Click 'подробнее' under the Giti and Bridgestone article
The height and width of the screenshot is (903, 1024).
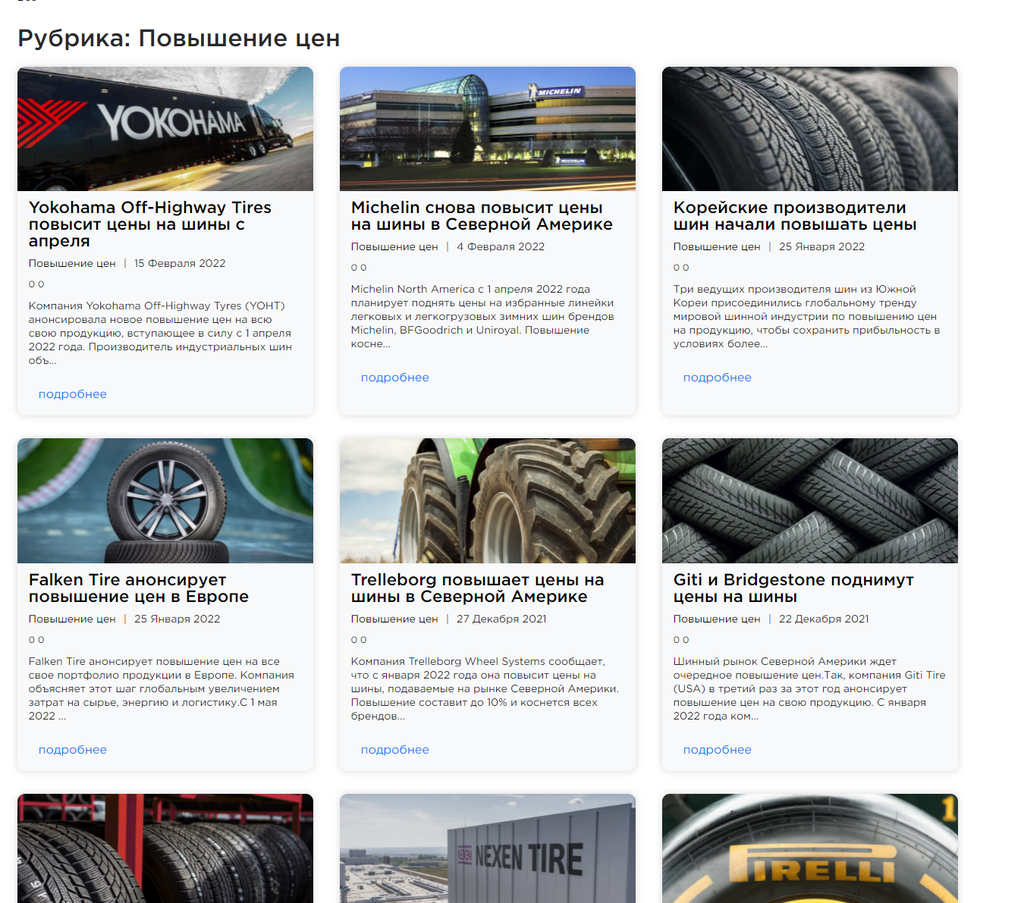click(717, 750)
